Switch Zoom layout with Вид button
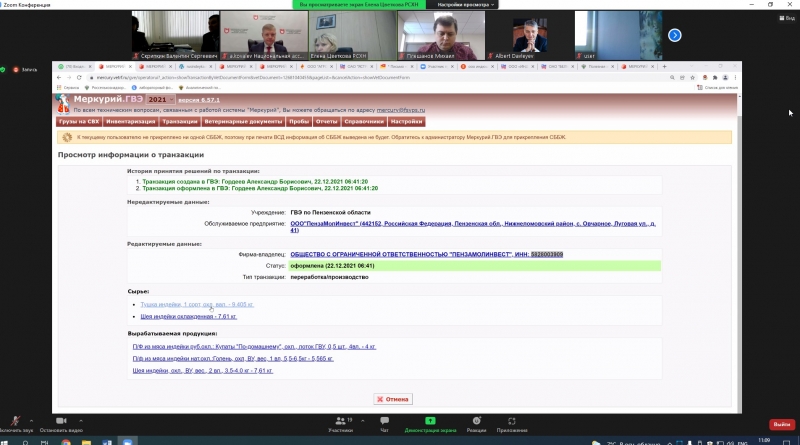Screen dimensions: 800x445 click(x=787, y=18)
